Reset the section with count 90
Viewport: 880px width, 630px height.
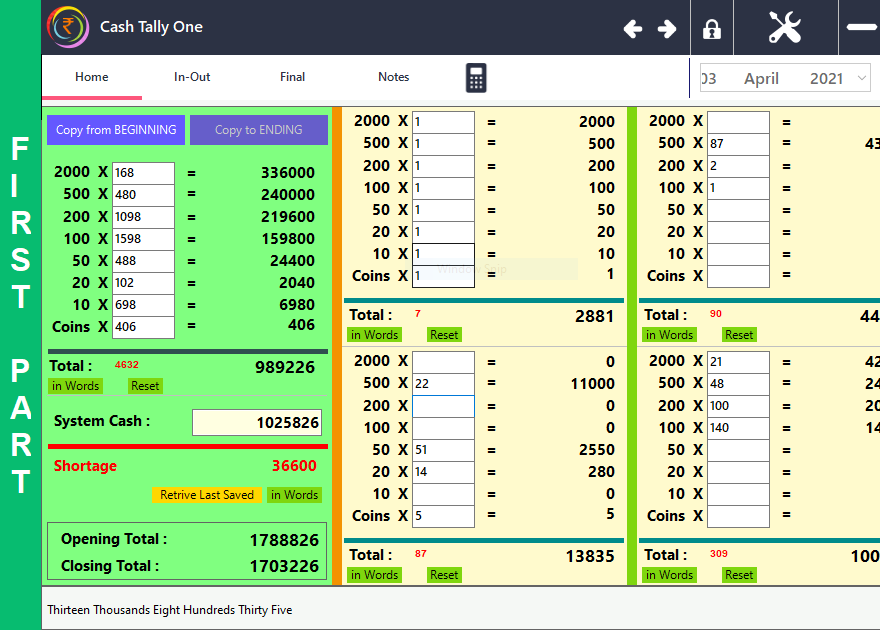pyautogui.click(x=739, y=335)
